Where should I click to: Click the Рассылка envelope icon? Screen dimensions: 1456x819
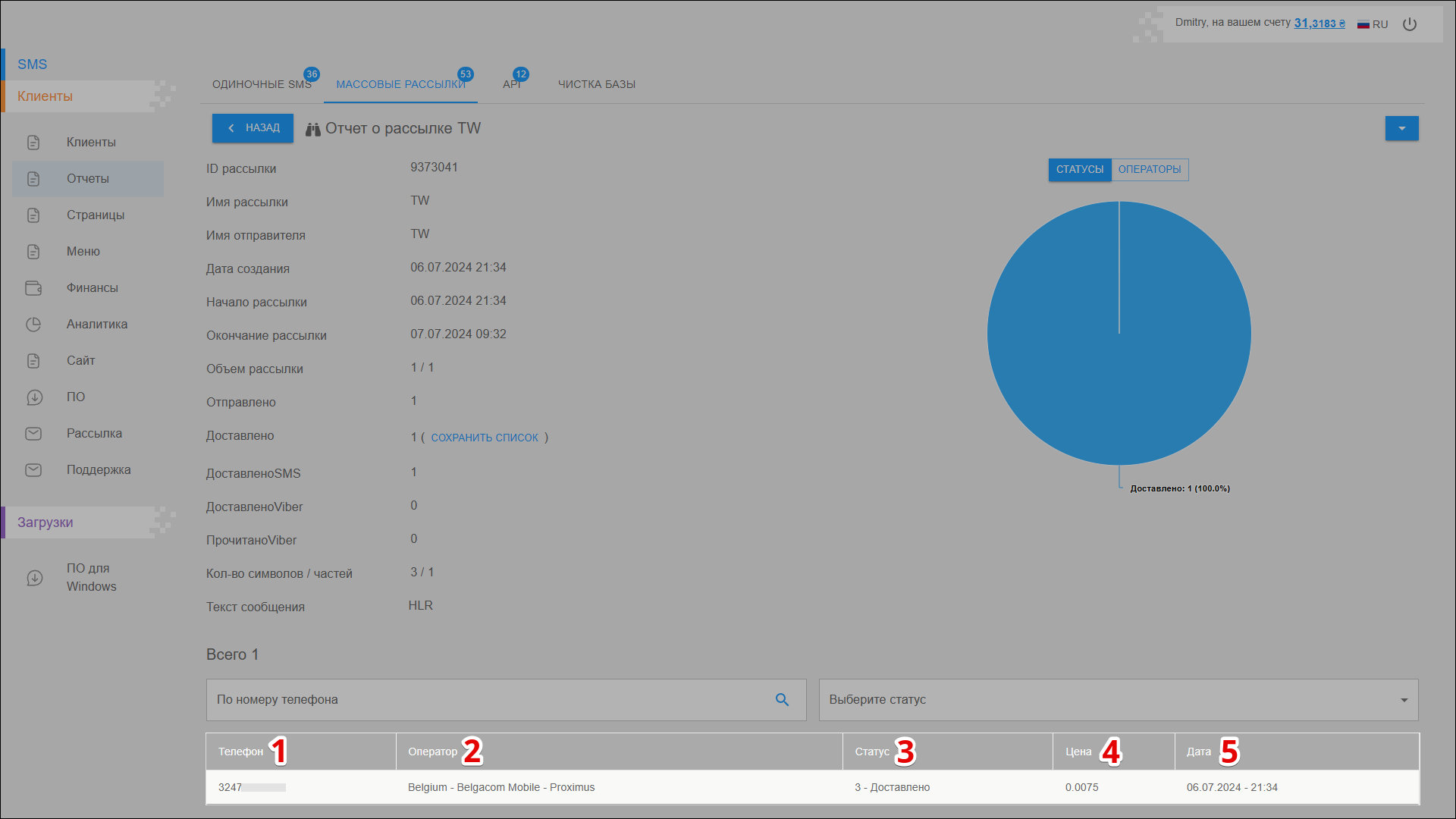pyautogui.click(x=33, y=434)
